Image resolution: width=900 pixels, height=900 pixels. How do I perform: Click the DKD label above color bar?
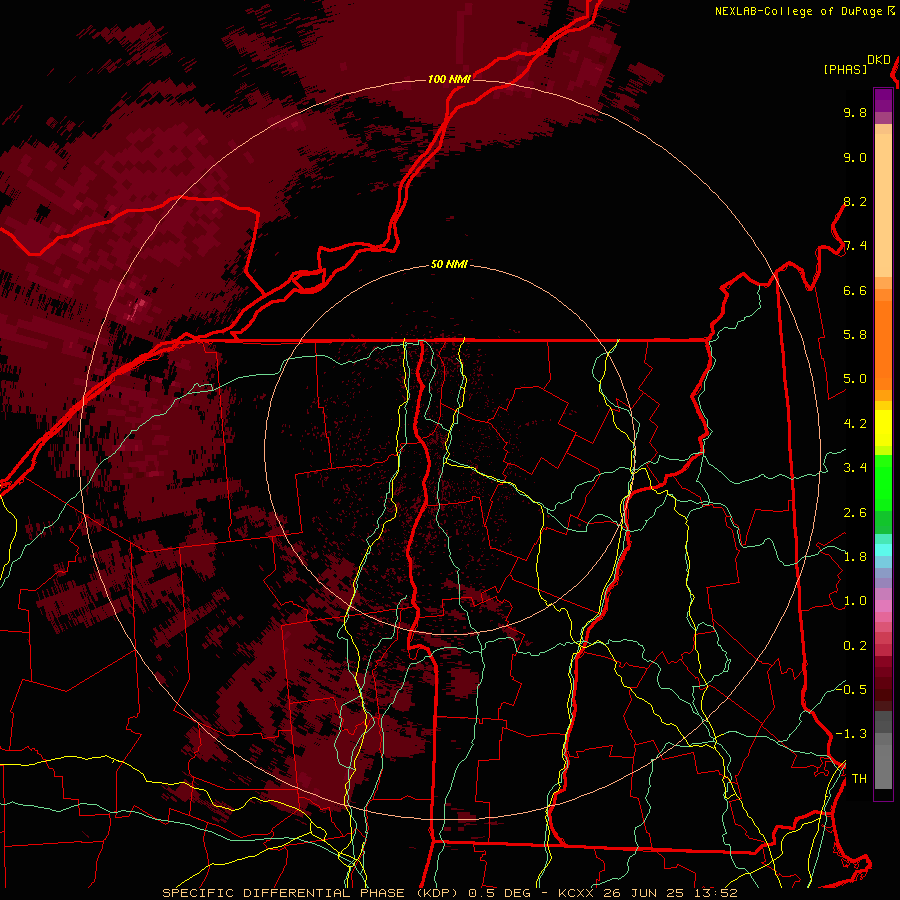point(879,60)
